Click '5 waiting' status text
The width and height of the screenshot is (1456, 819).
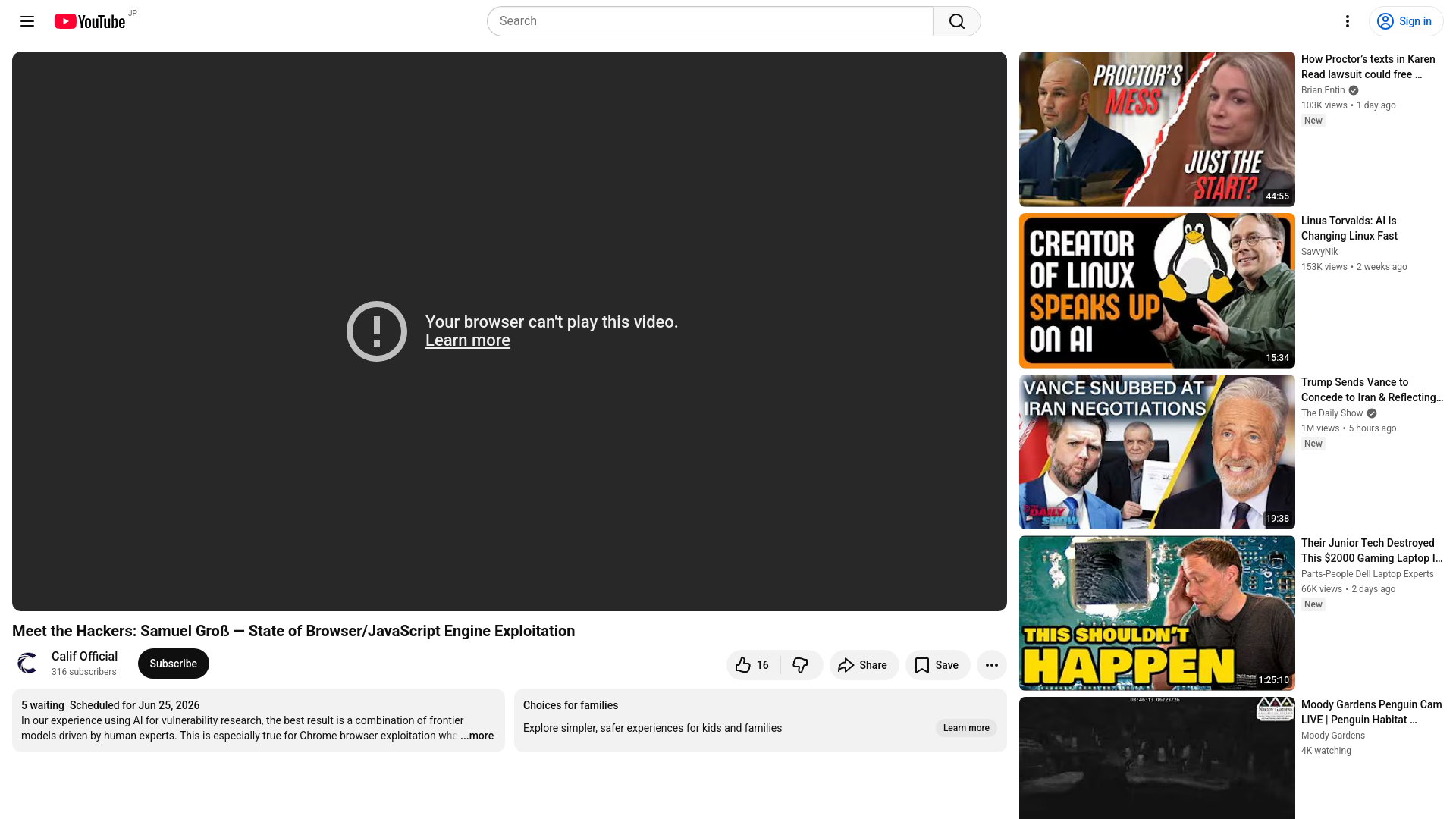tap(42, 705)
